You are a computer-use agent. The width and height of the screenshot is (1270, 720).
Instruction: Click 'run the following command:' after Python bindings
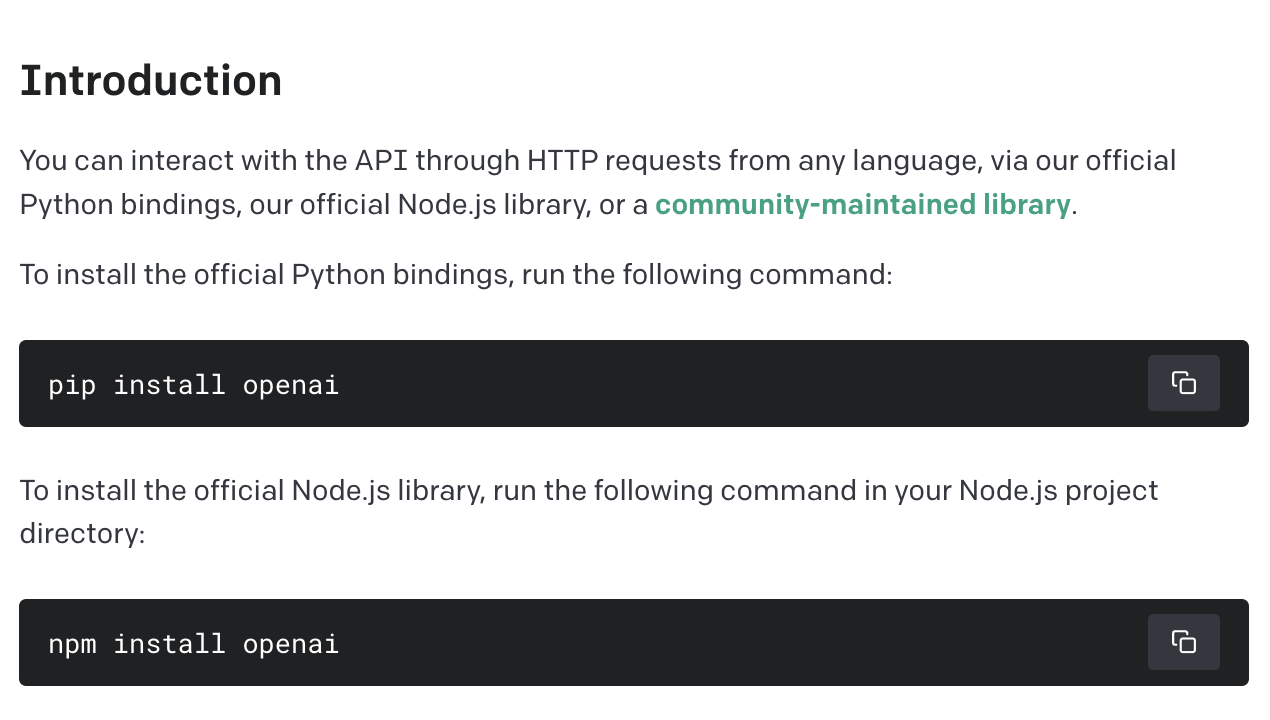click(707, 274)
